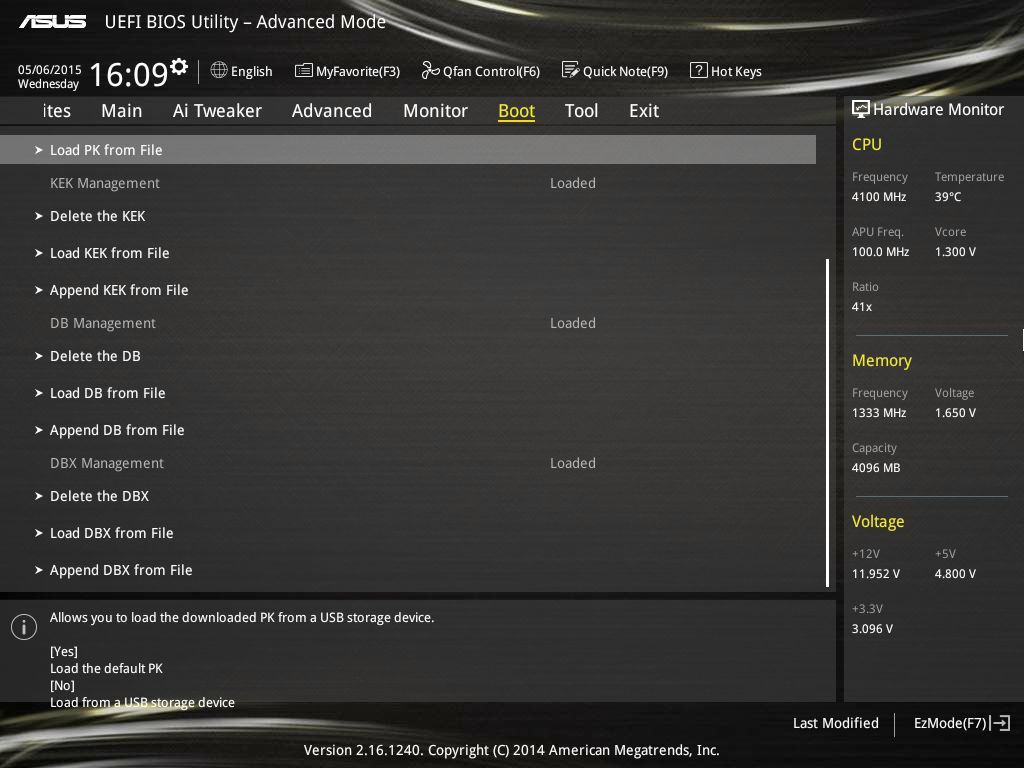Click the info icon in help panel
Image resolution: width=1024 pixels, height=768 pixels.
24,627
